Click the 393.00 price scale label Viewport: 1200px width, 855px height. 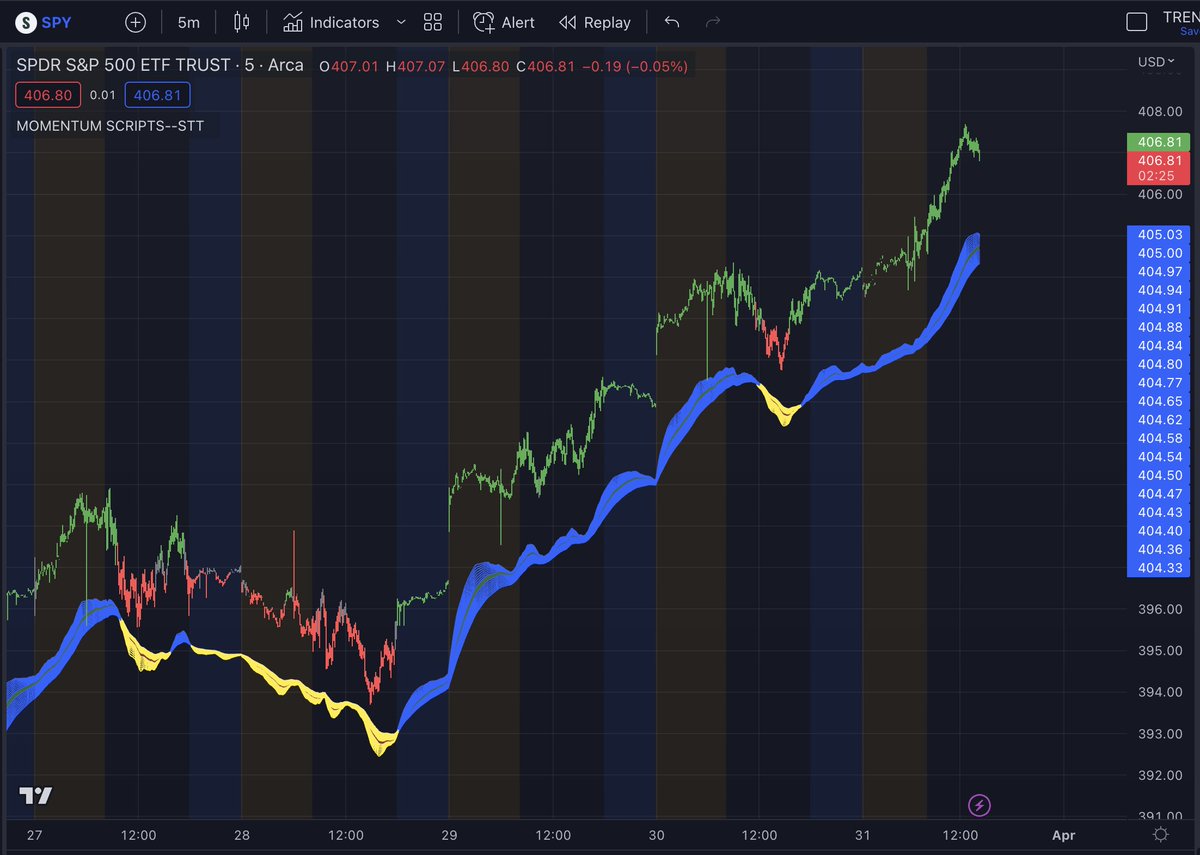pyautogui.click(x=1160, y=734)
